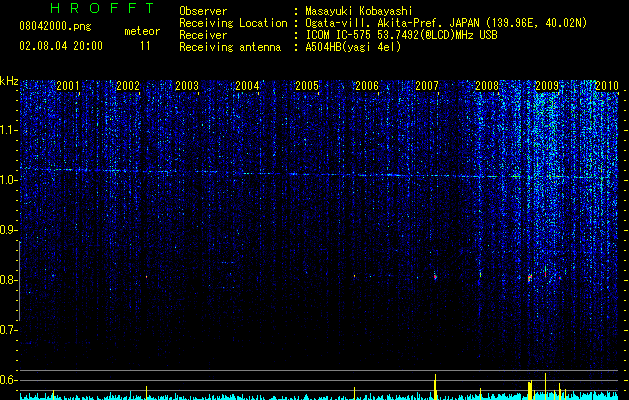The height and width of the screenshot is (400, 629).
Task: Click the 0.8 kHz axis label
Action: 8,280
